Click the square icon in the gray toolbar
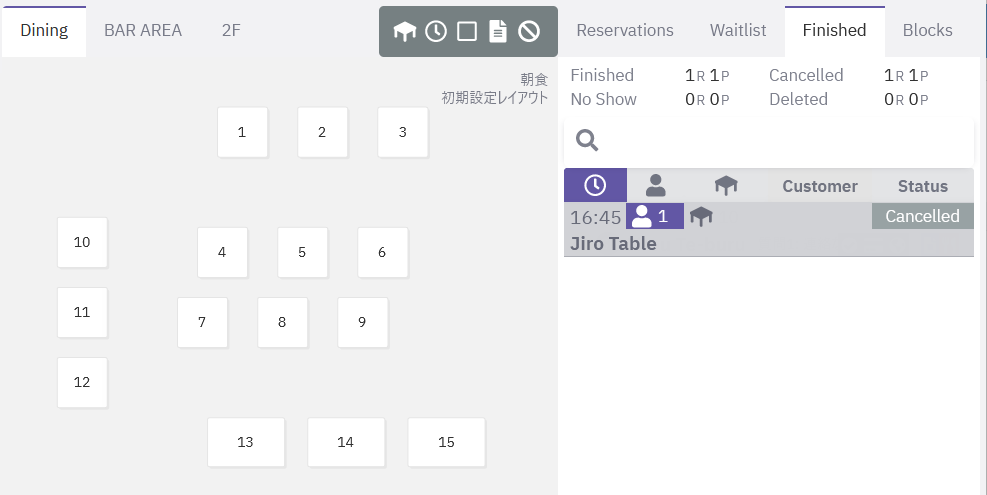 tap(466, 32)
